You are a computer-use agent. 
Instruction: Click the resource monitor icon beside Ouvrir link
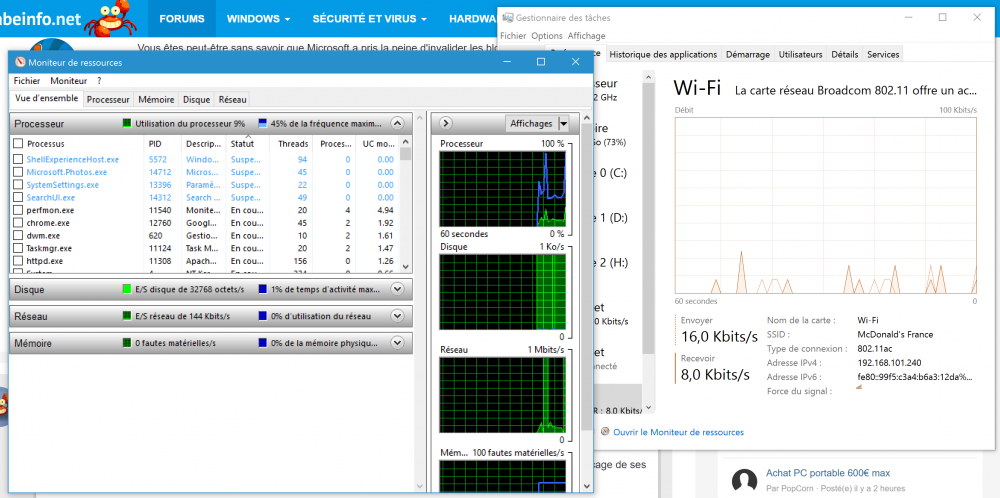point(605,432)
